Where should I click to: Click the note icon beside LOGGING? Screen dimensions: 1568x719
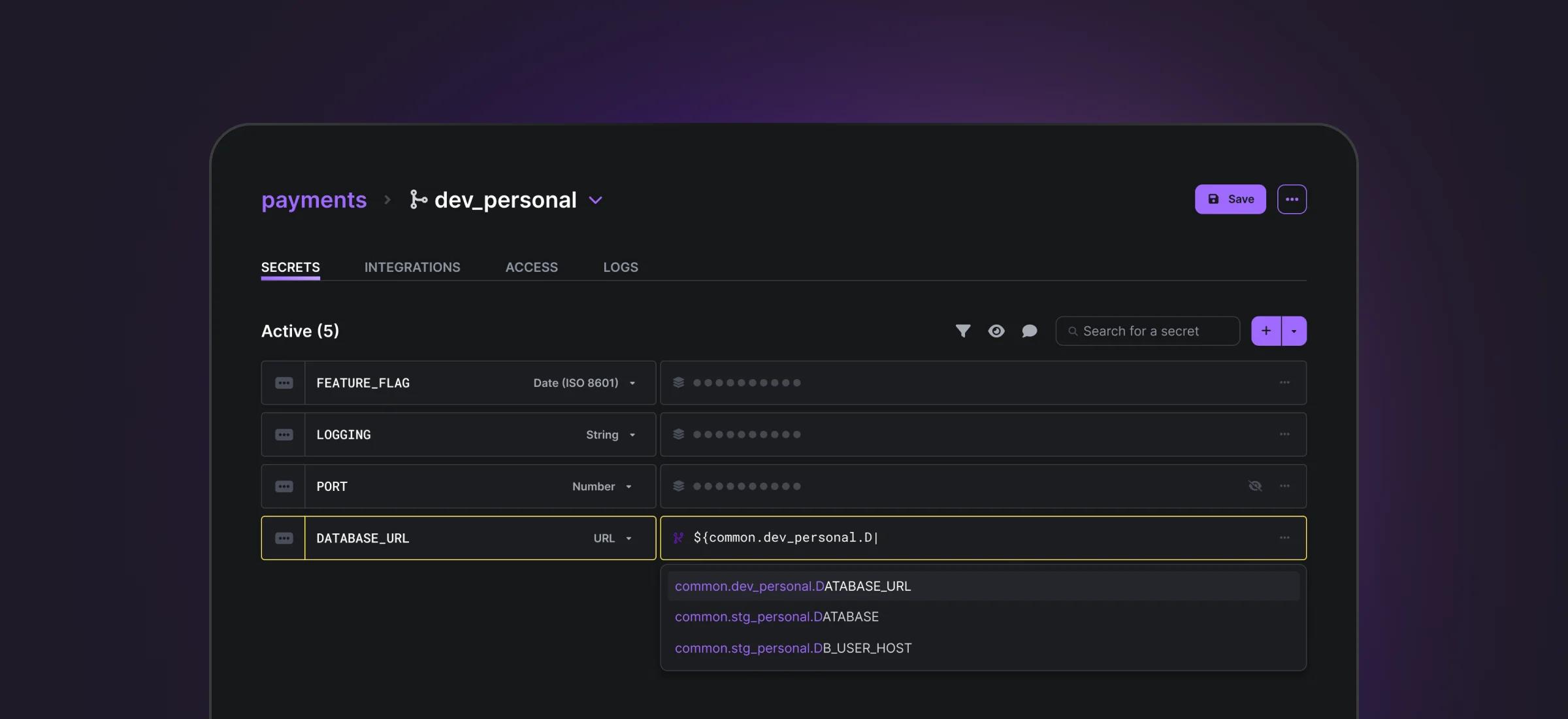(x=284, y=435)
